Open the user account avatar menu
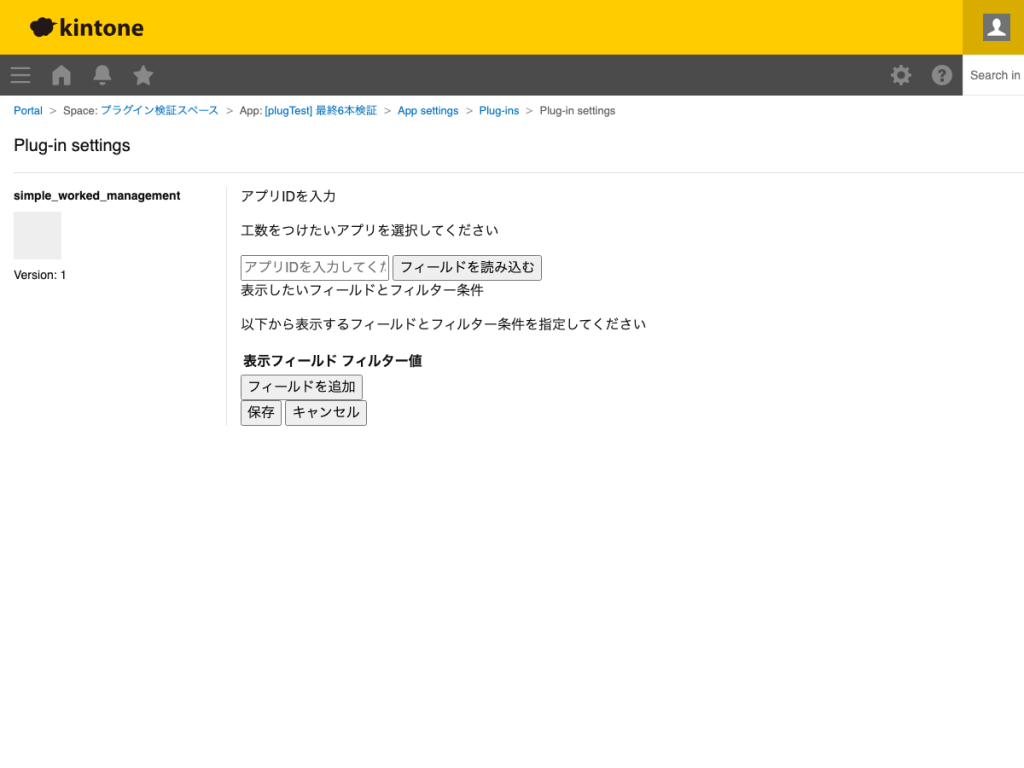 coord(994,27)
